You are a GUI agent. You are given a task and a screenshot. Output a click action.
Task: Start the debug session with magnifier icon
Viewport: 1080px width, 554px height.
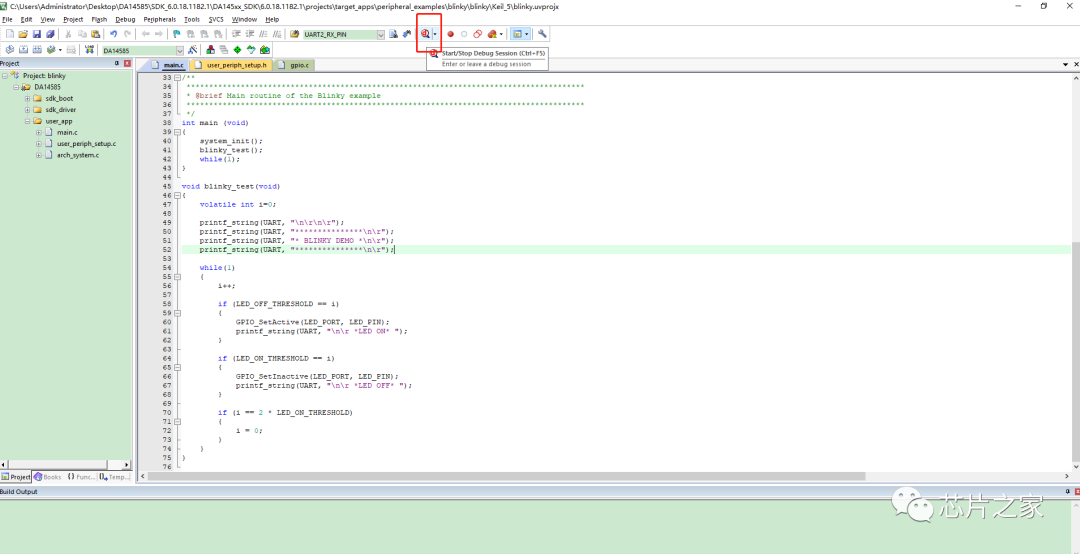(x=425, y=34)
